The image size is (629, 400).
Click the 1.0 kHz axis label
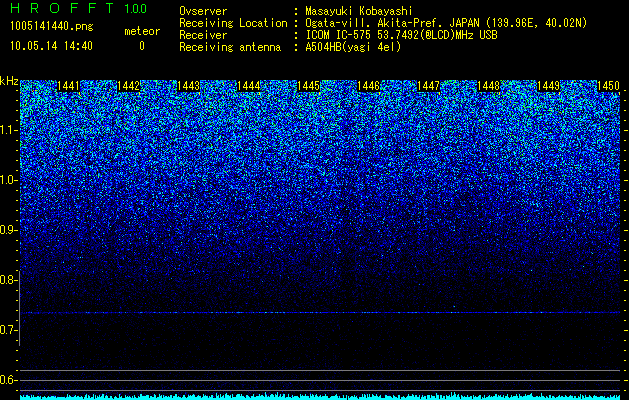pyautogui.click(x=9, y=181)
